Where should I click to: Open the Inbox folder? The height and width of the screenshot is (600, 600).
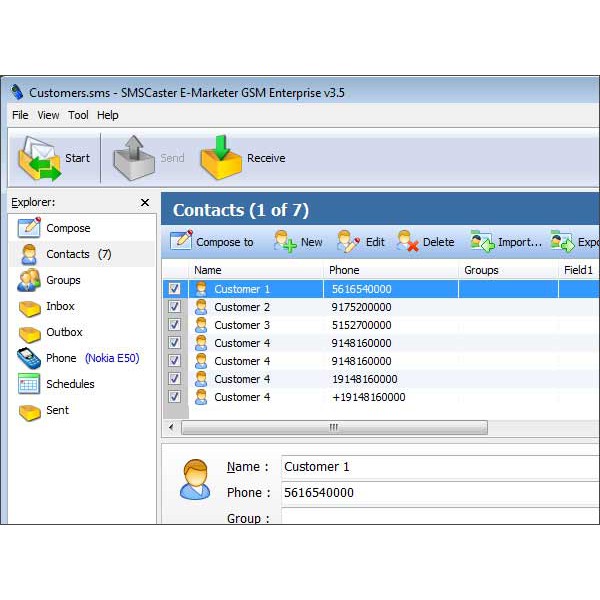coord(59,306)
